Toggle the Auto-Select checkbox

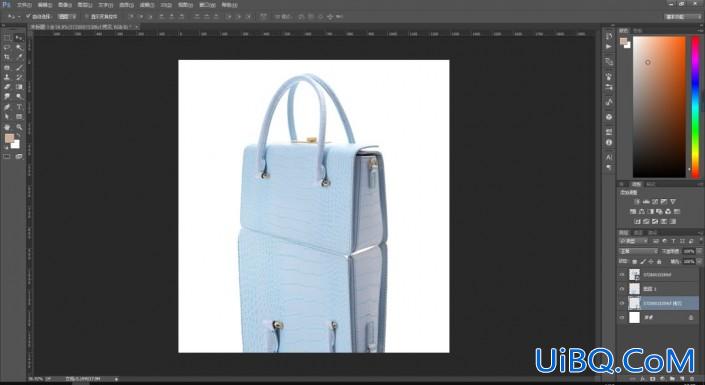point(28,17)
